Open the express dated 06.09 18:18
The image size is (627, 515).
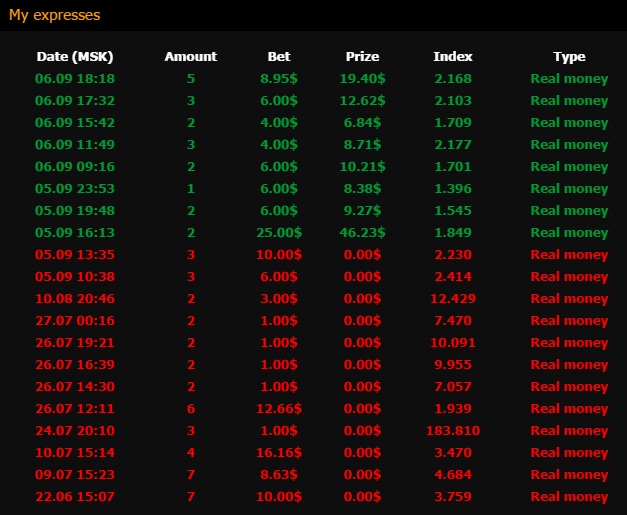click(x=75, y=79)
